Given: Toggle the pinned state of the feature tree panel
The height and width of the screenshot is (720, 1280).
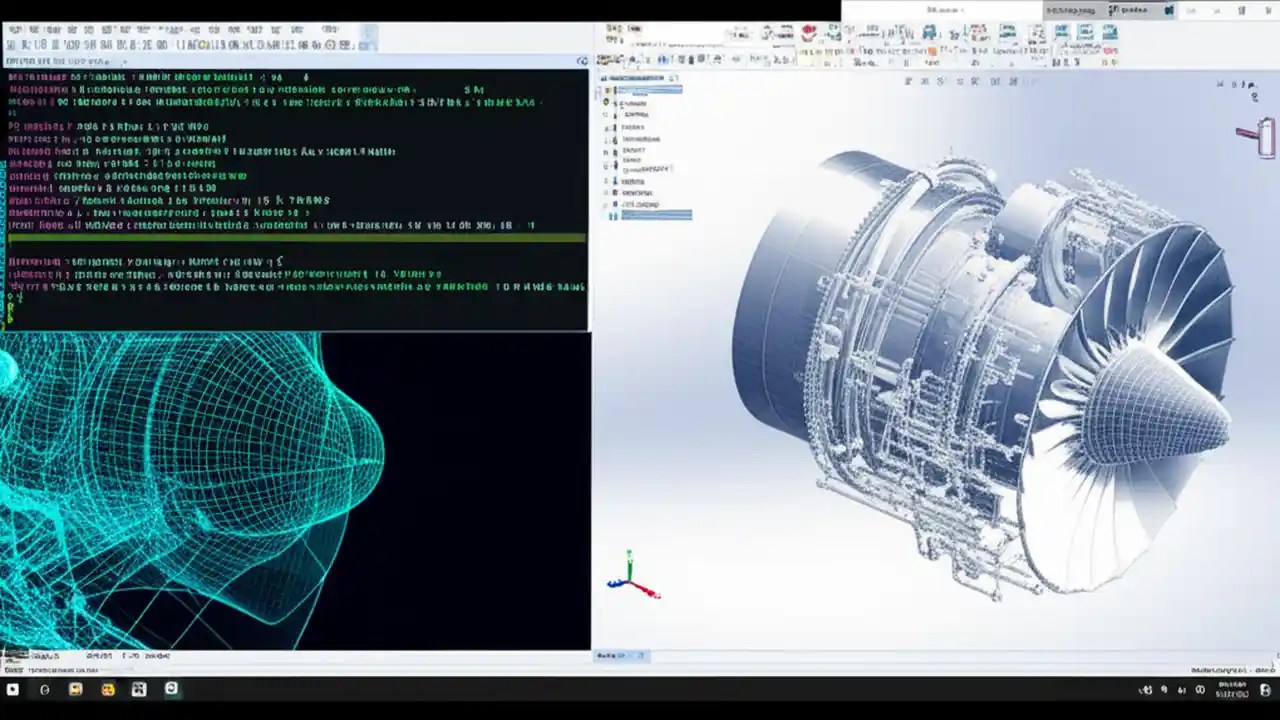Looking at the screenshot, I should tap(672, 78).
